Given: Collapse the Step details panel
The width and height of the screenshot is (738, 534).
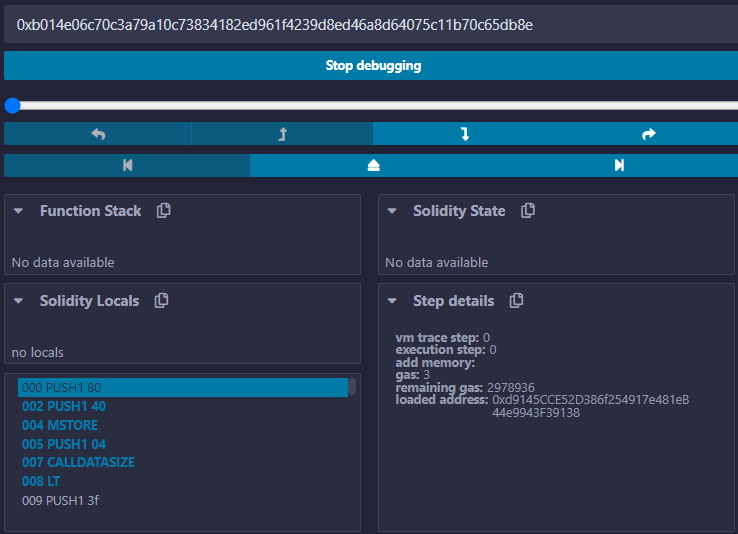Looking at the screenshot, I should 393,301.
